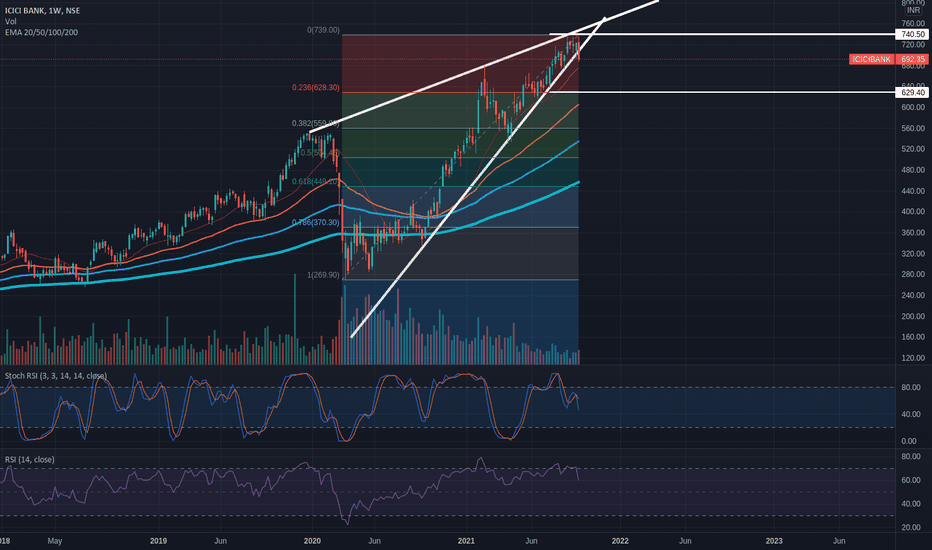This screenshot has height=550, width=932.
Task: Click the ICICI BANK, 1W, NSE chart title
Action: [42, 11]
